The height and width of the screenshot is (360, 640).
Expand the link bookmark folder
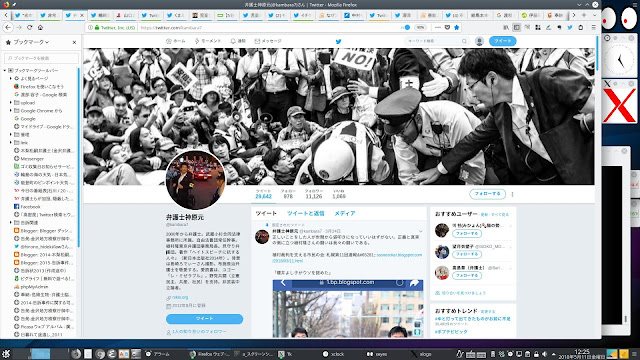click(x=11, y=142)
